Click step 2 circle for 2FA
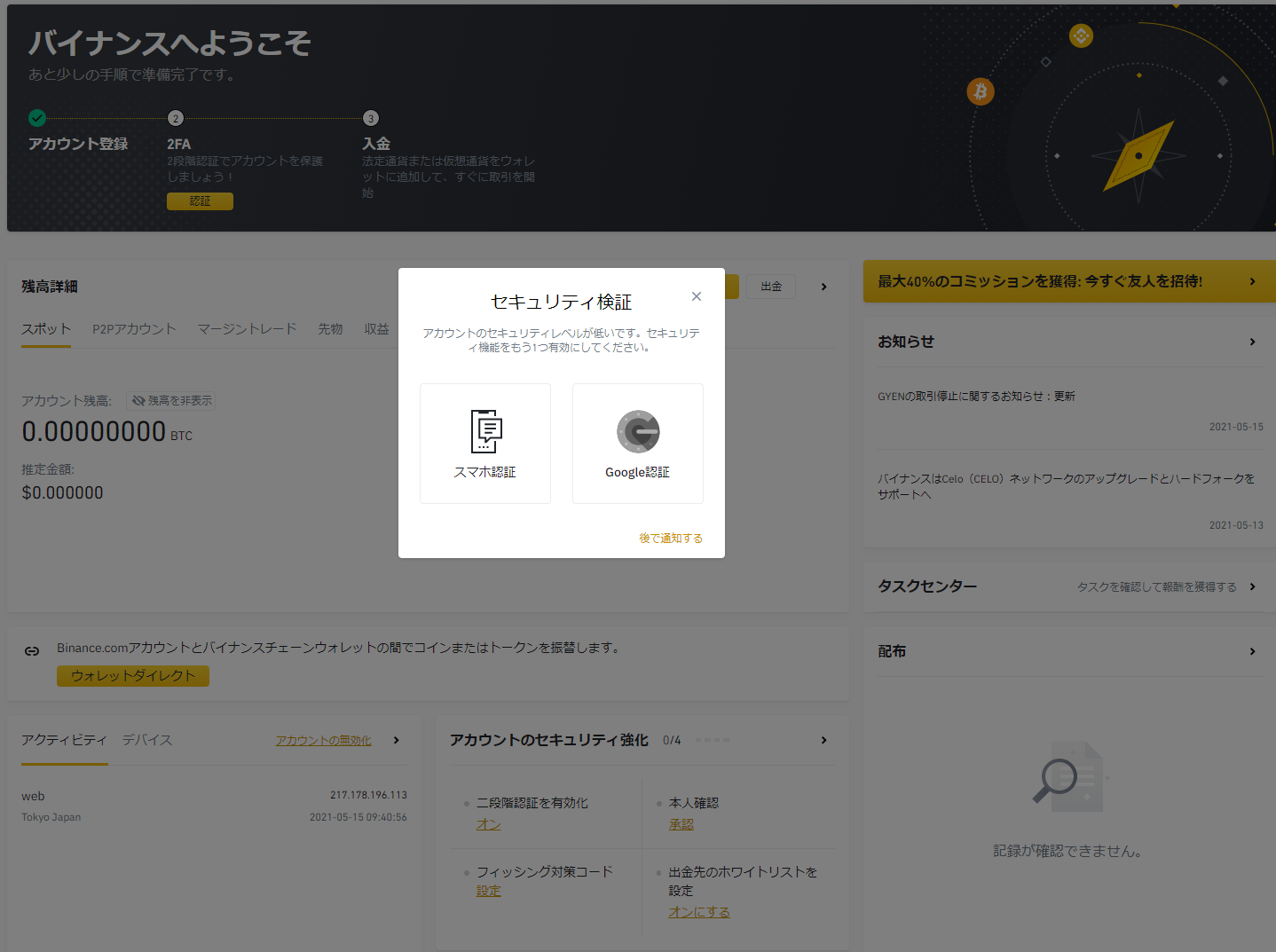 click(176, 118)
